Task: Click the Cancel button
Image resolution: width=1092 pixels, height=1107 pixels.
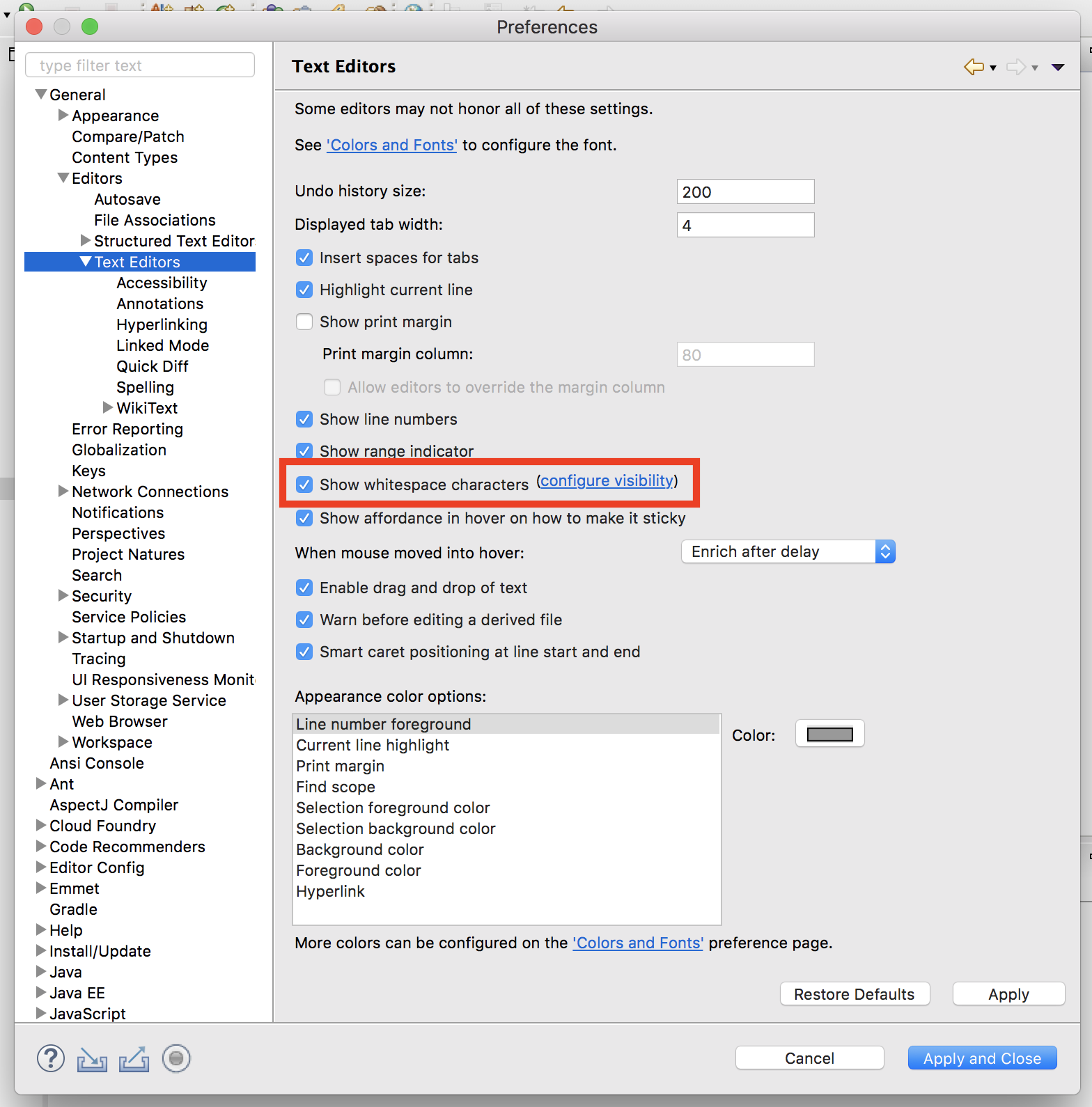Action: 809,1058
